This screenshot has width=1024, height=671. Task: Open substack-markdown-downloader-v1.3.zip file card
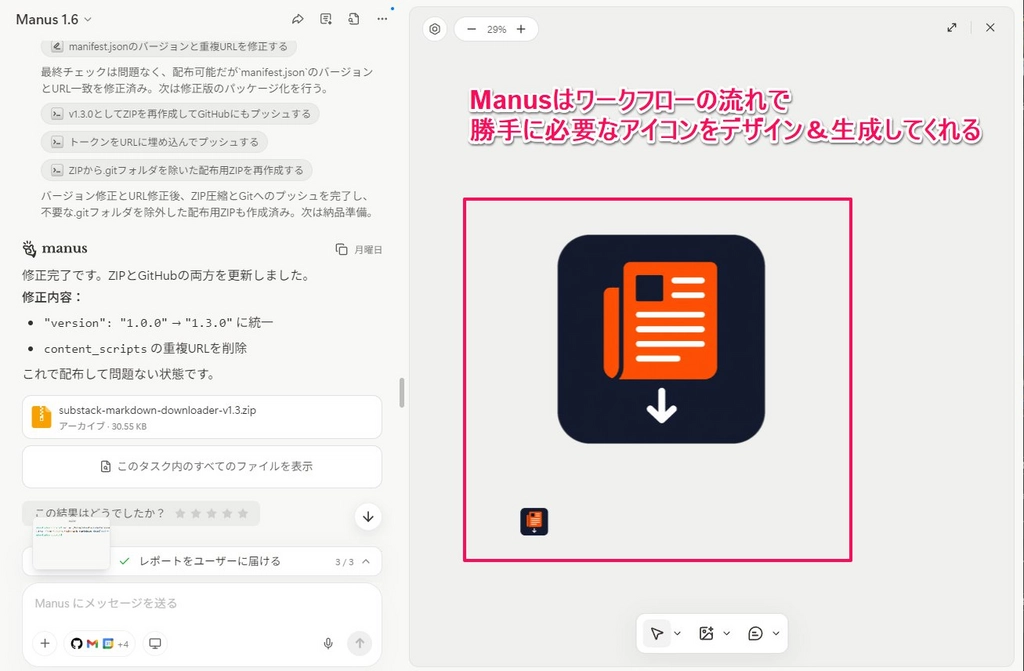pos(202,417)
